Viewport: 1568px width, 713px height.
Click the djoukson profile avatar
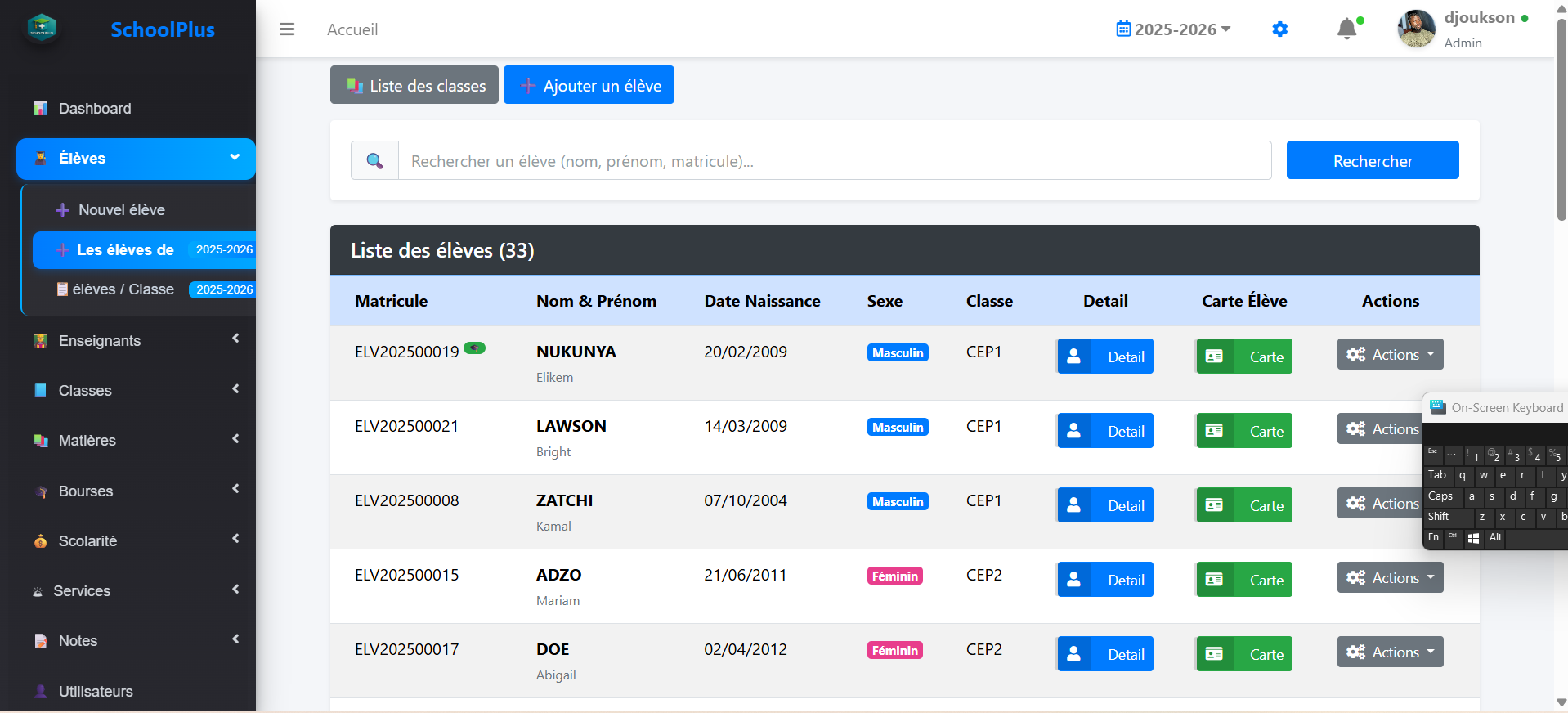point(1416,29)
